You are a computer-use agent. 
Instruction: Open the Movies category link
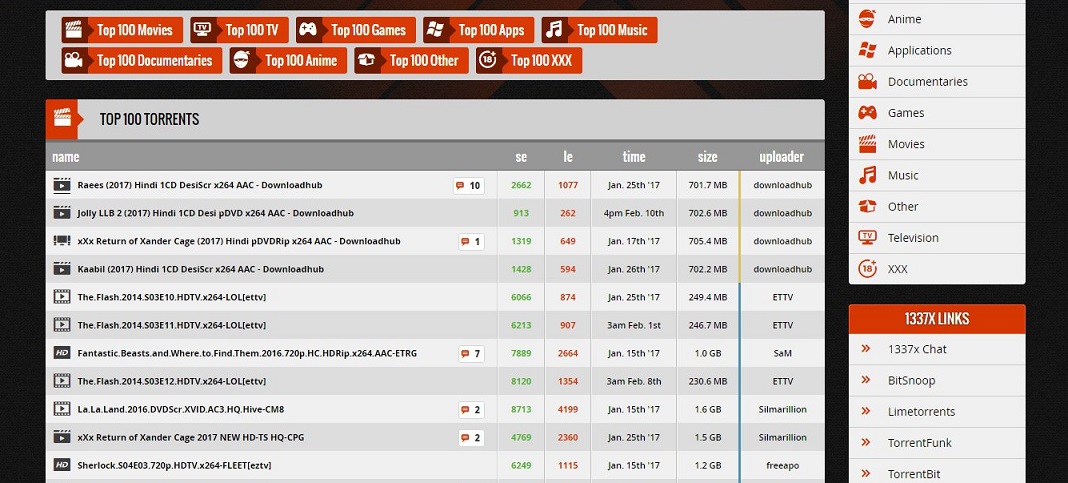tap(906, 144)
